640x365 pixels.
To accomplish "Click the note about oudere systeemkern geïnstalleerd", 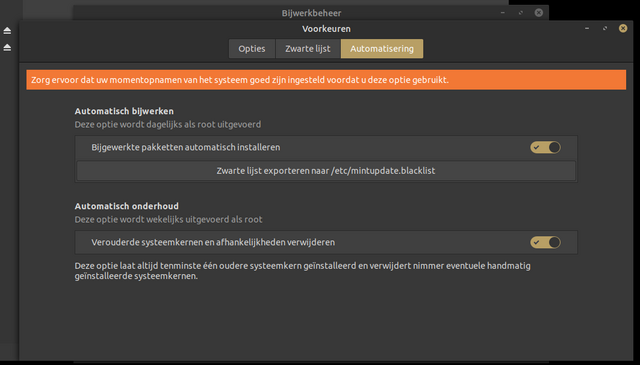I will pos(302,271).
